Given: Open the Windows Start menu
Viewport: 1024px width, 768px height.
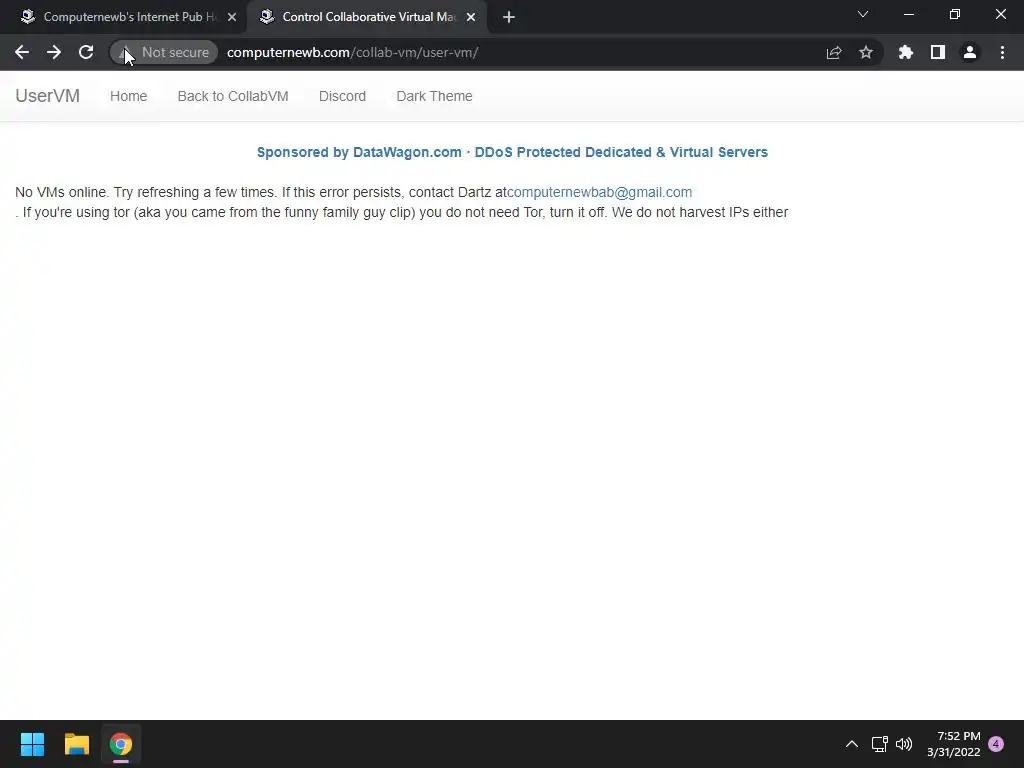Looking at the screenshot, I should (x=32, y=744).
